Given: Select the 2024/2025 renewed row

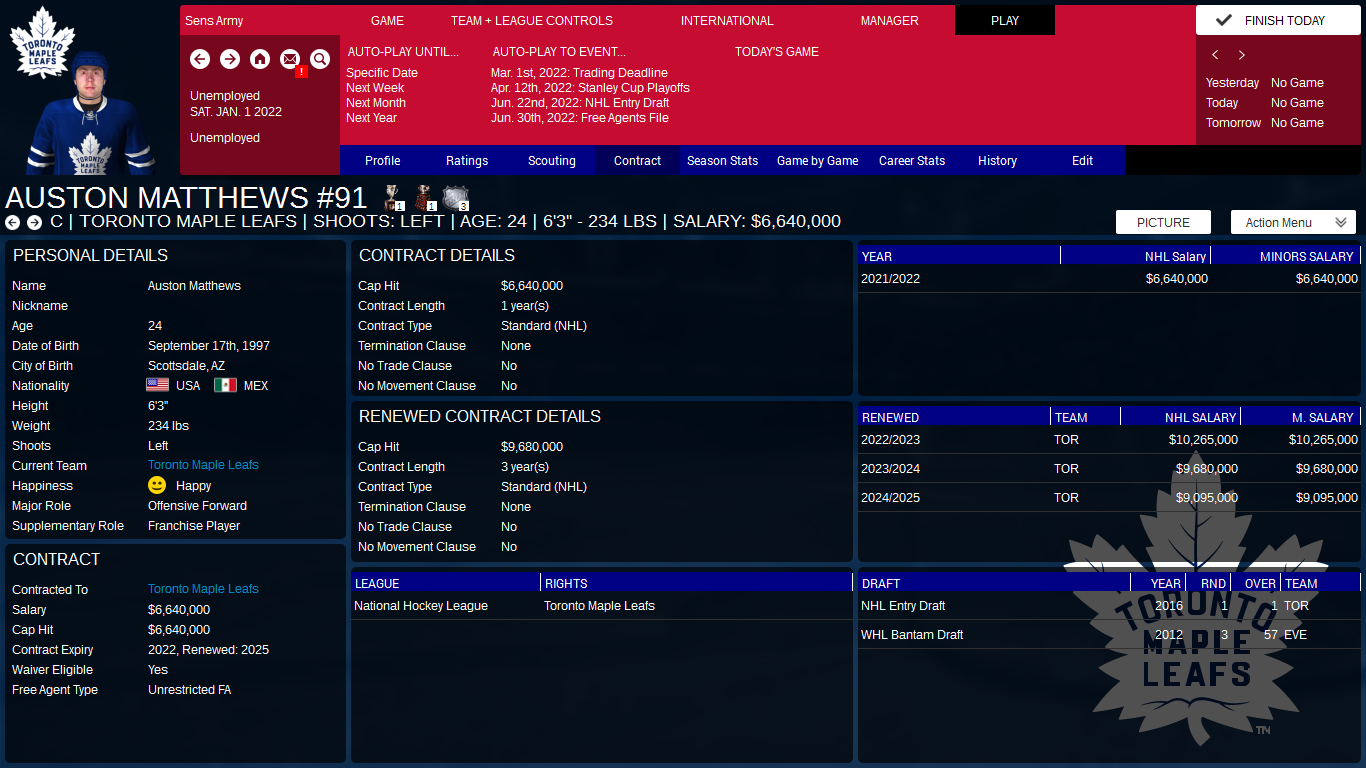Looking at the screenshot, I should pos(1109,498).
